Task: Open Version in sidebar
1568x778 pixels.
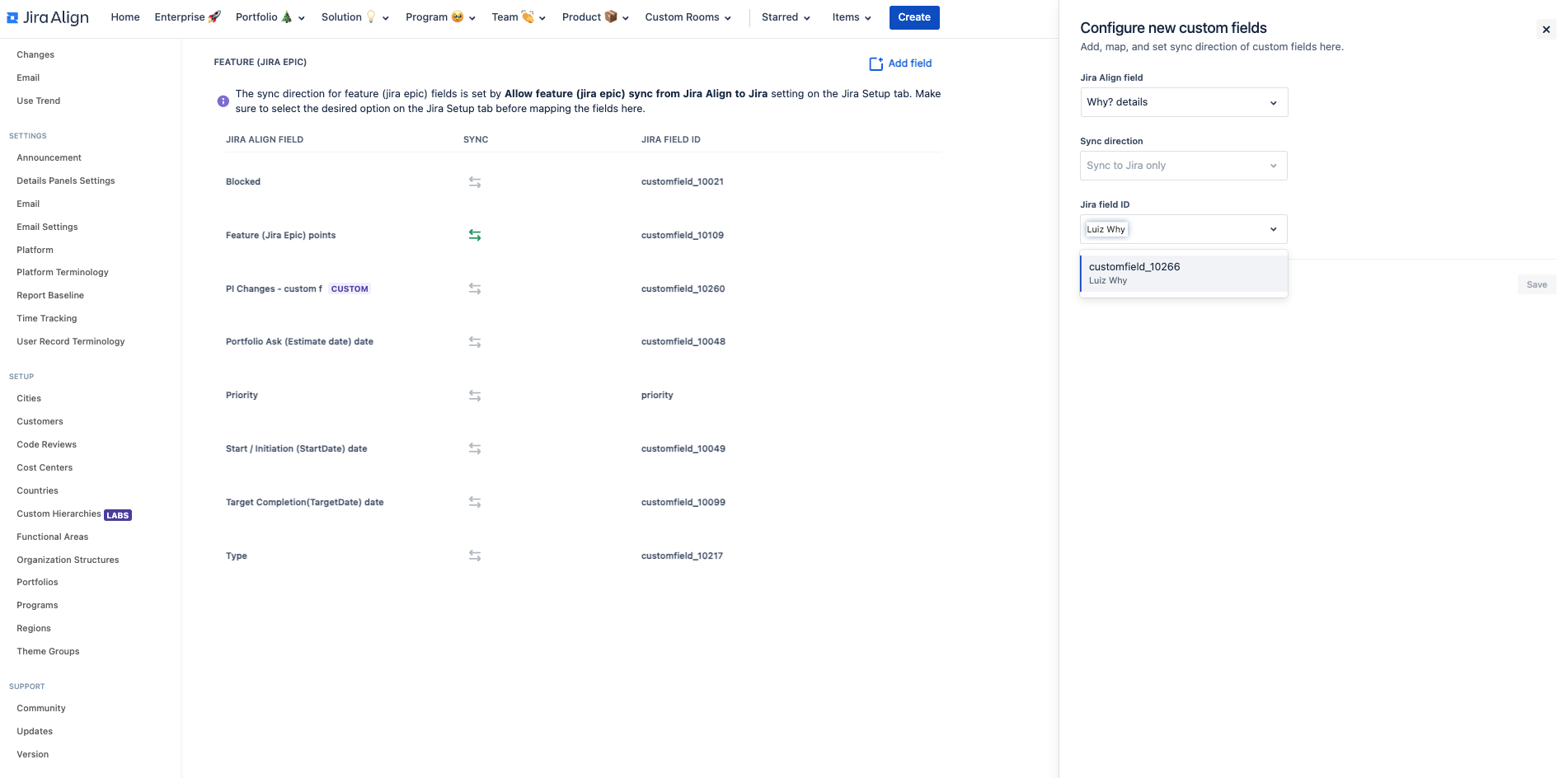Action: [33, 755]
